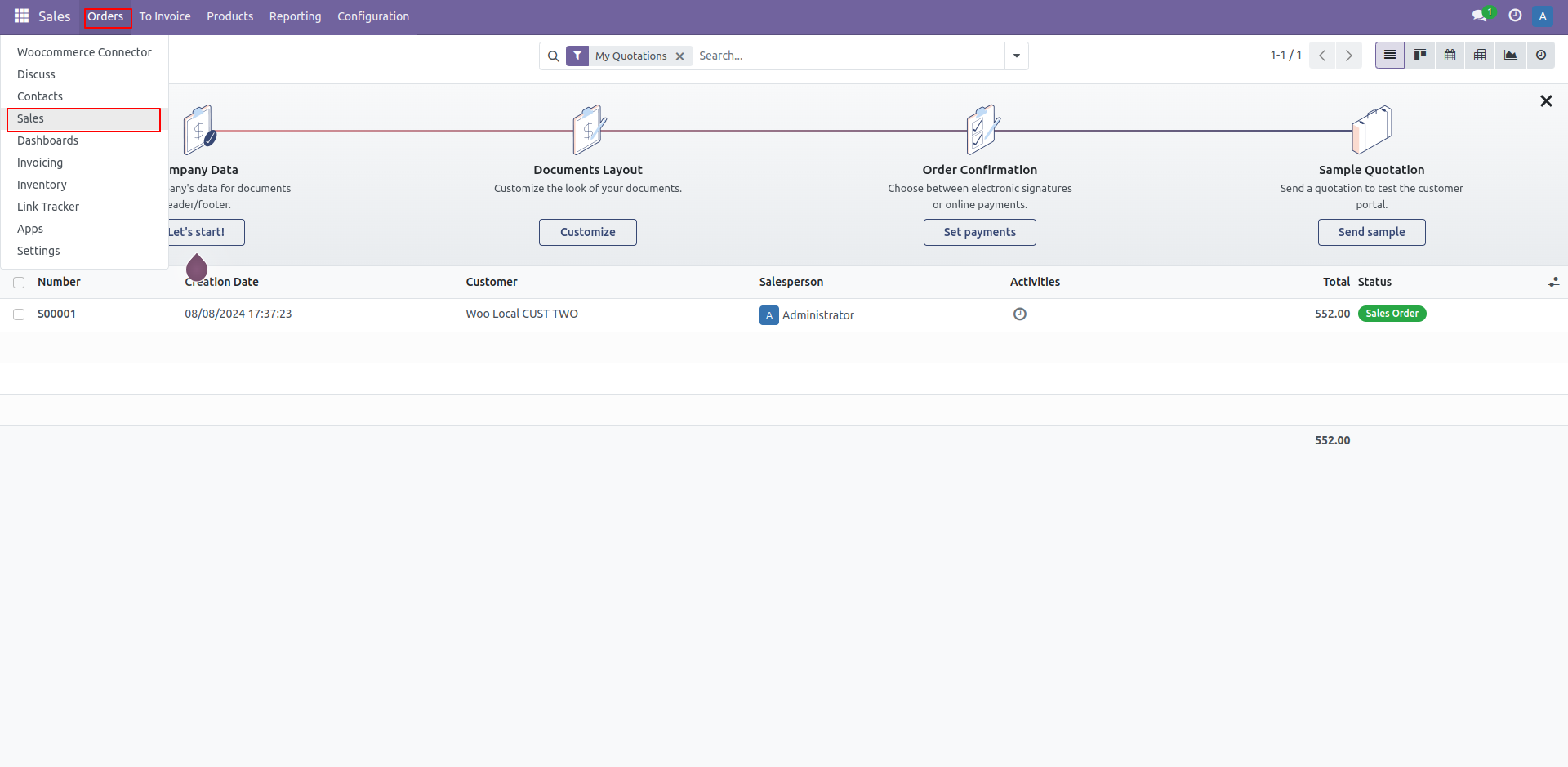Remove the My Quotations filter
The image size is (1568, 767).
(679, 56)
